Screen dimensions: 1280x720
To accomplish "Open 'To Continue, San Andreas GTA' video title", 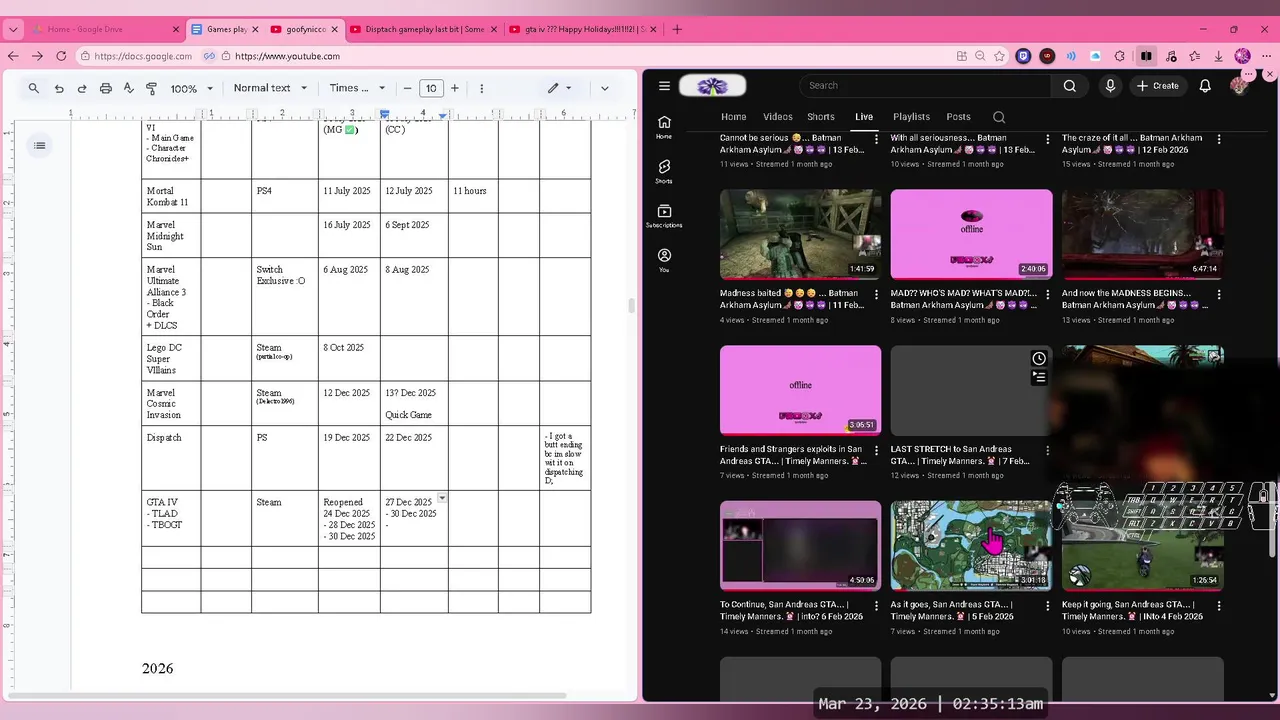I will [x=791, y=610].
